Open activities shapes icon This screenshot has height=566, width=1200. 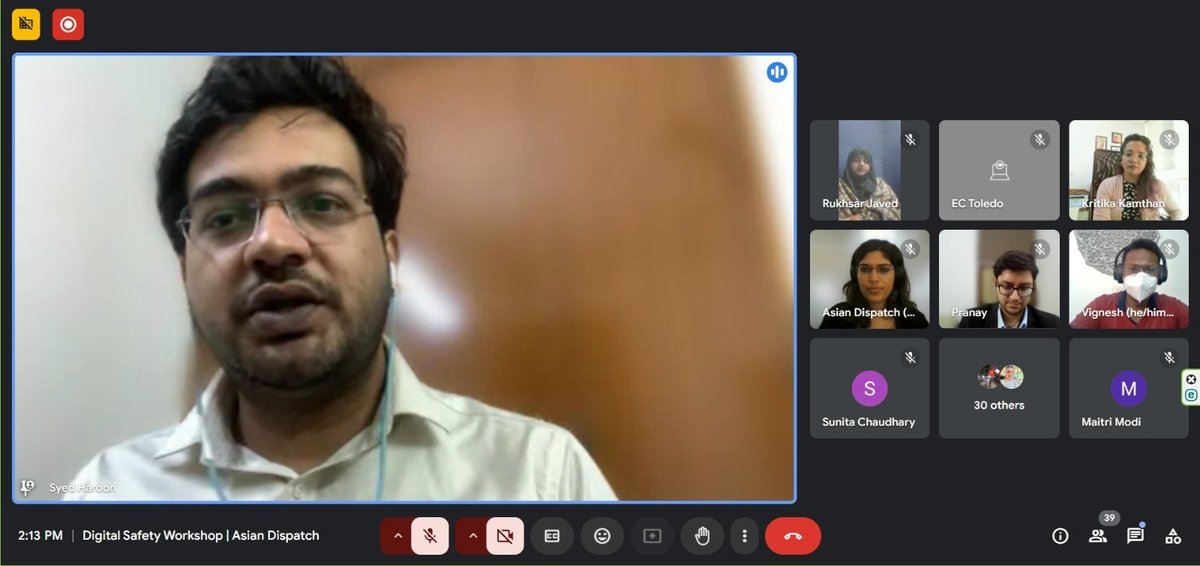pos(1173,536)
